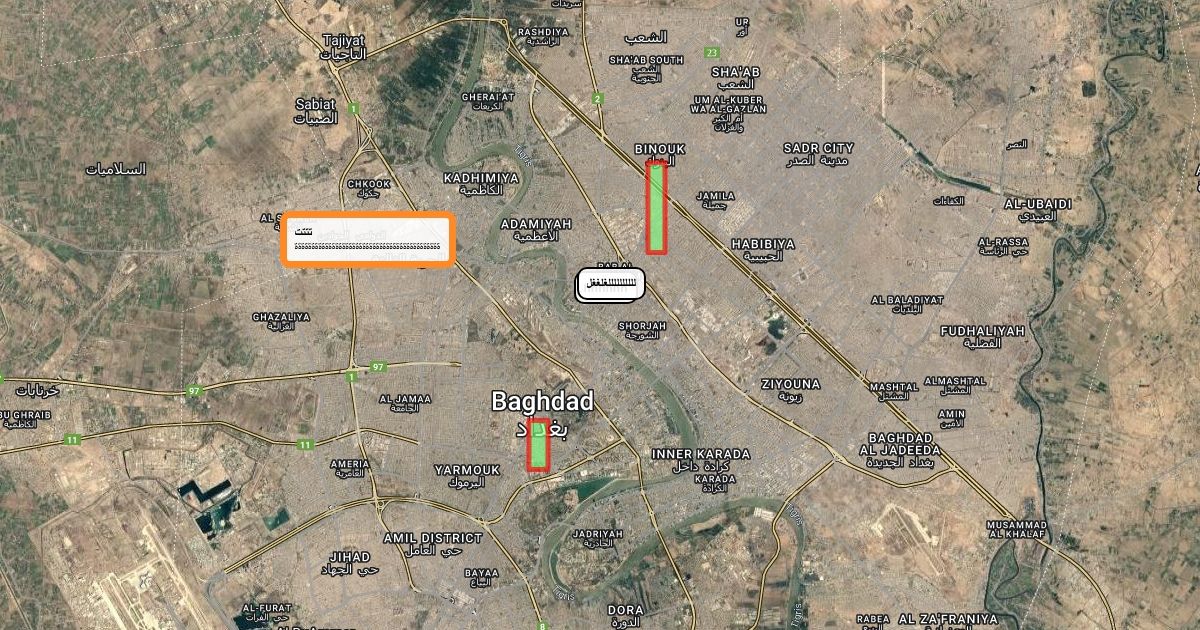The image size is (1200, 630).
Task: Click route 1 shield beside Sabiat
Action: (x=353, y=108)
